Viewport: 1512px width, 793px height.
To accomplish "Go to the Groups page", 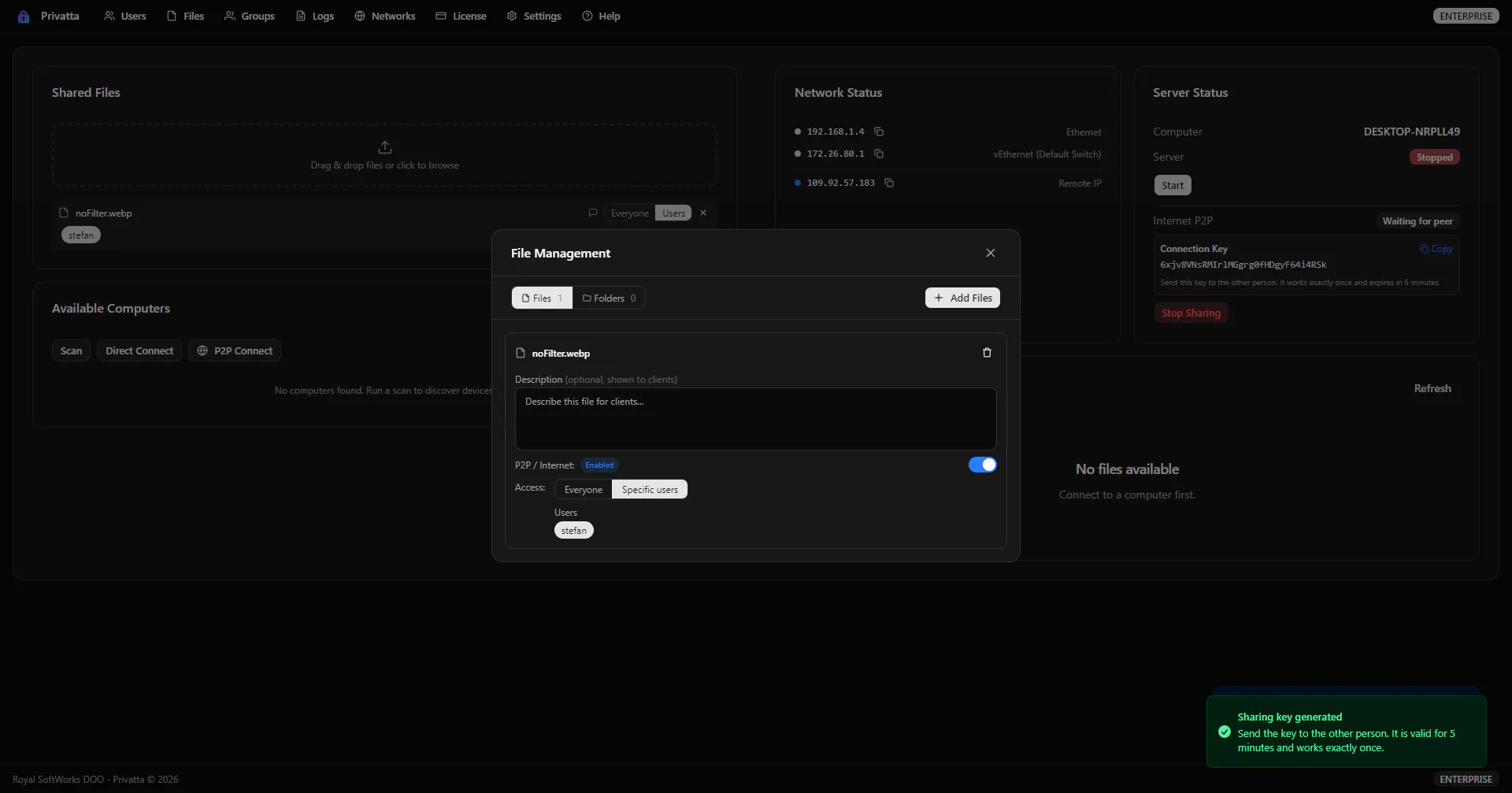I will [x=250, y=16].
